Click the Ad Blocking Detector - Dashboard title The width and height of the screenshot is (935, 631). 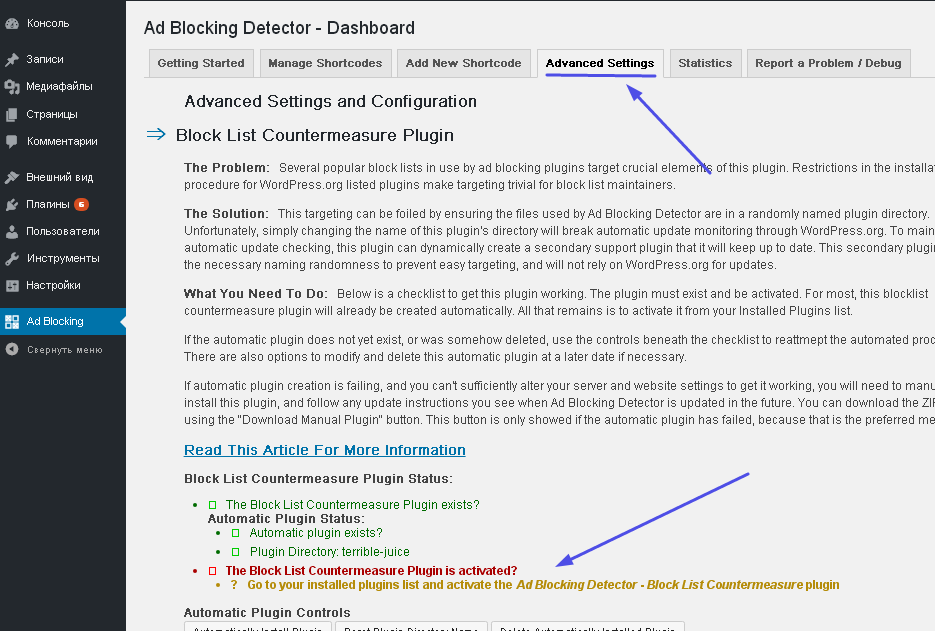(280, 28)
